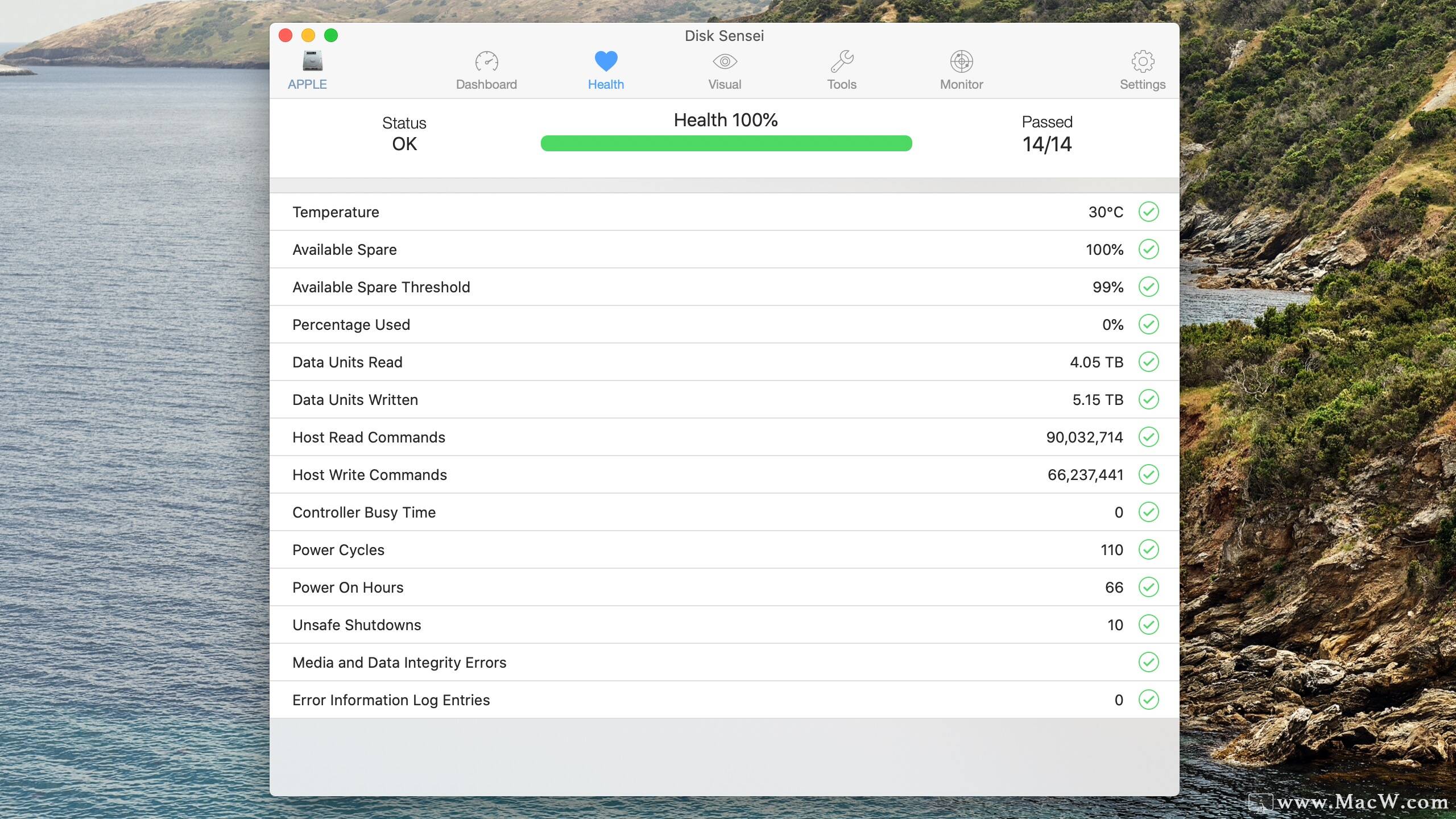Select the Host Read Commands label

point(369,437)
